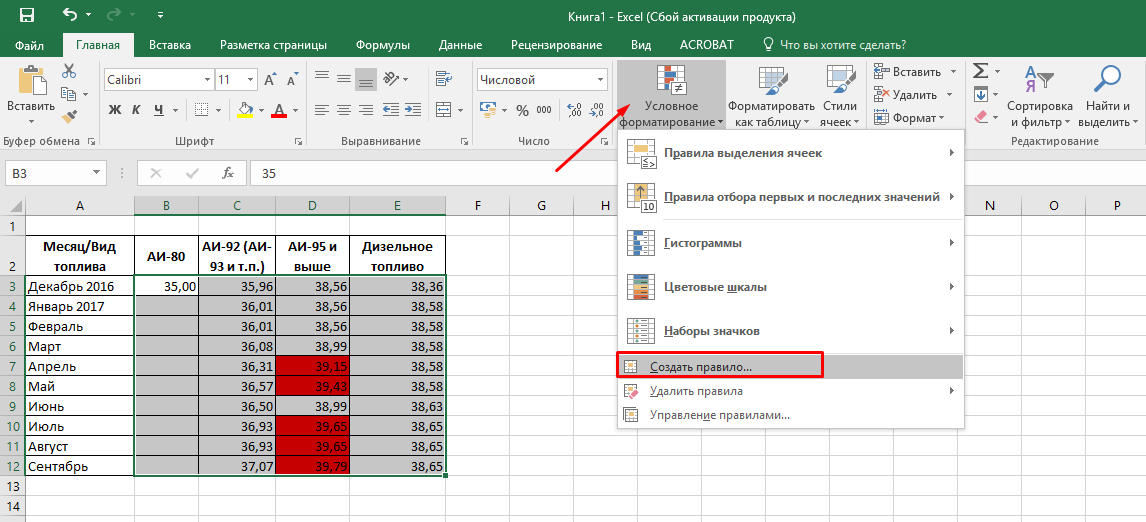Click decrease indent icon
This screenshot has width=1146, height=522.
click(x=390, y=110)
